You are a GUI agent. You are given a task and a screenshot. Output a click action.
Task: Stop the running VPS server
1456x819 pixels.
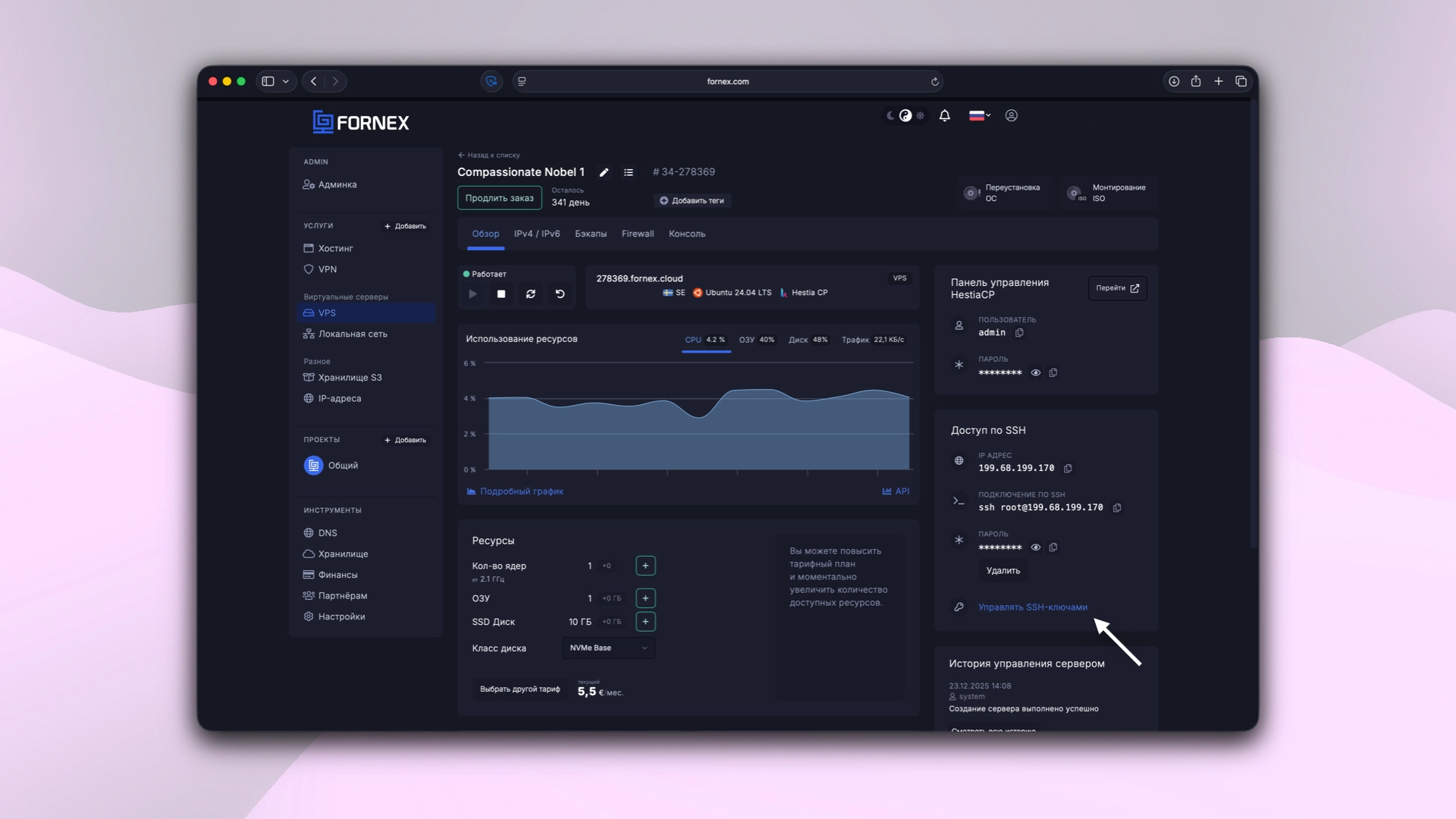pos(501,294)
